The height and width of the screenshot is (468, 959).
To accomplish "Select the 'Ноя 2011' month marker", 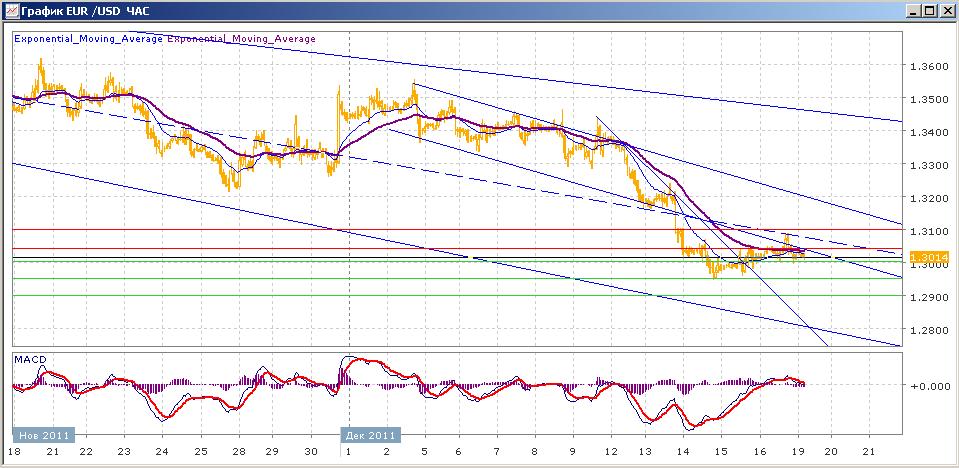I will pos(44,435).
